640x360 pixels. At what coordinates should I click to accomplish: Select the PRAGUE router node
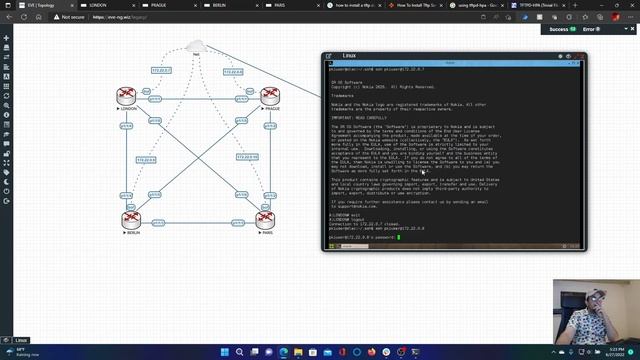(x=270, y=96)
